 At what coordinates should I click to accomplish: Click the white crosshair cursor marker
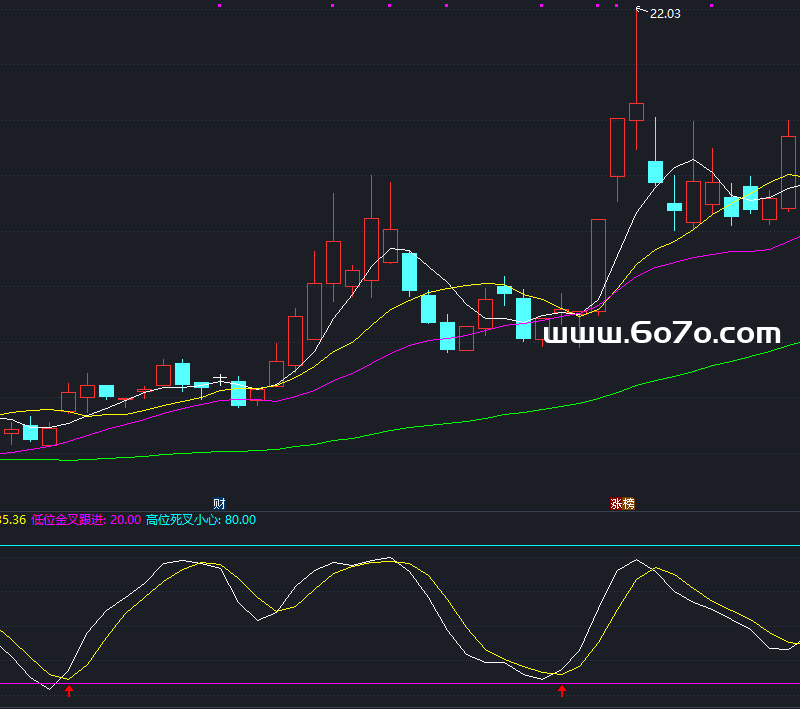(x=220, y=379)
